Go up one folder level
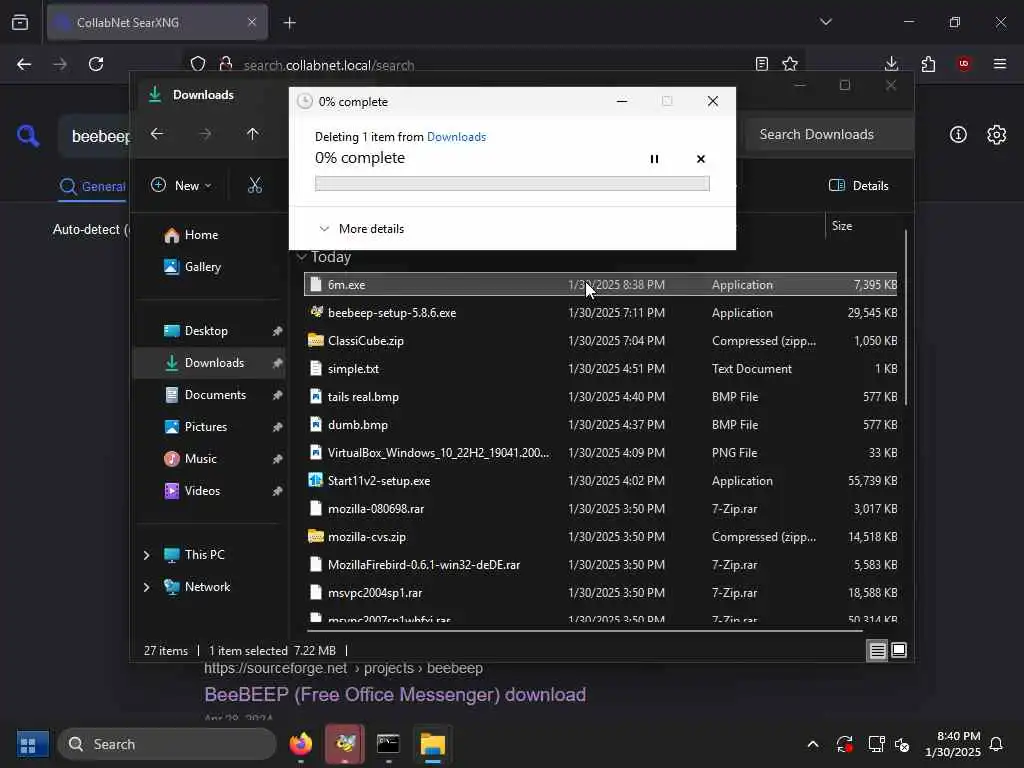The width and height of the screenshot is (1024, 768). click(x=253, y=134)
